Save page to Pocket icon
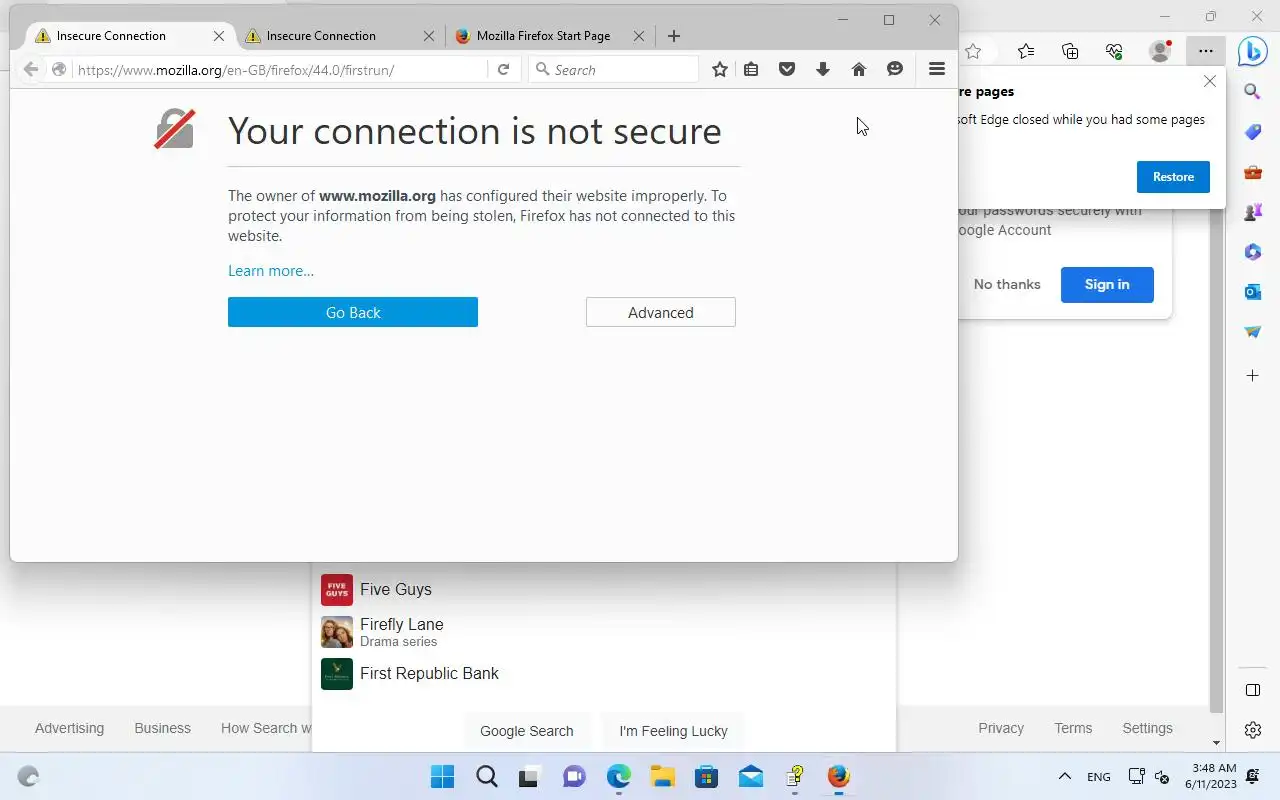The height and width of the screenshot is (800, 1280). coord(787,69)
